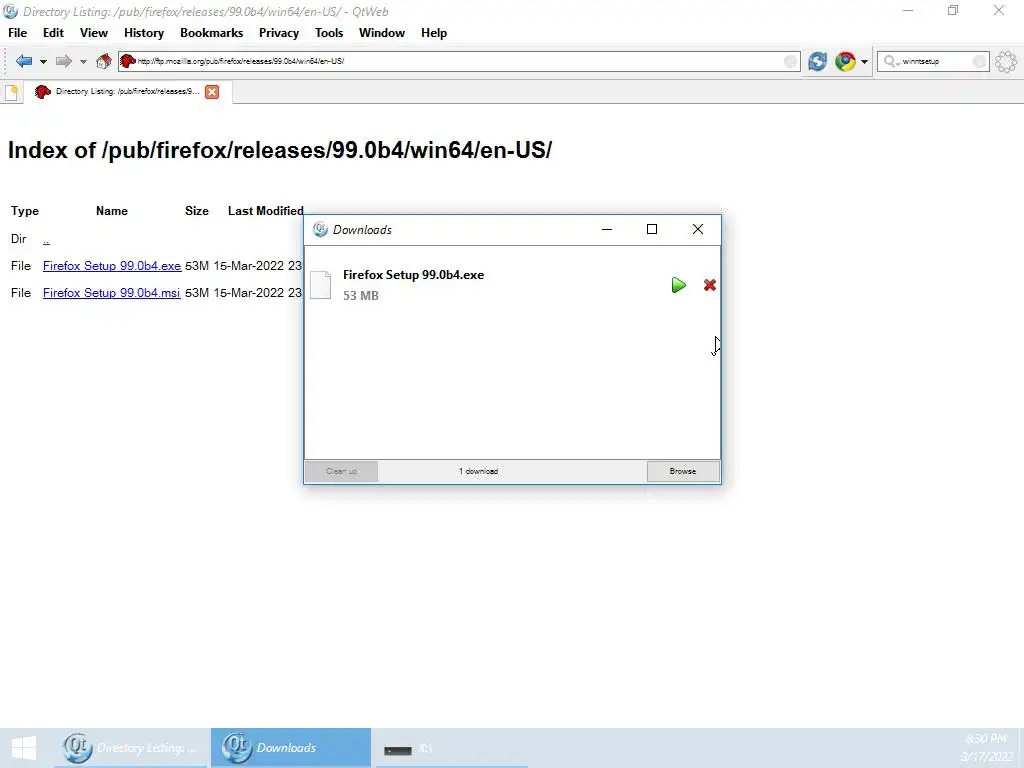Click the '53 MB' size text in Downloads
The height and width of the screenshot is (768, 1024).
click(360, 296)
